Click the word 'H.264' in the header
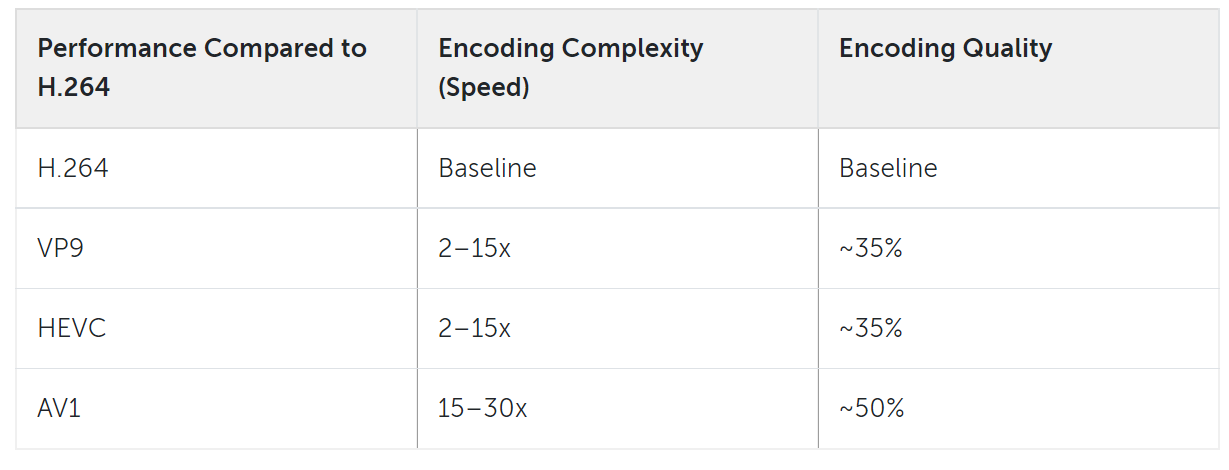This screenshot has height=470, width=1229. [x=74, y=87]
